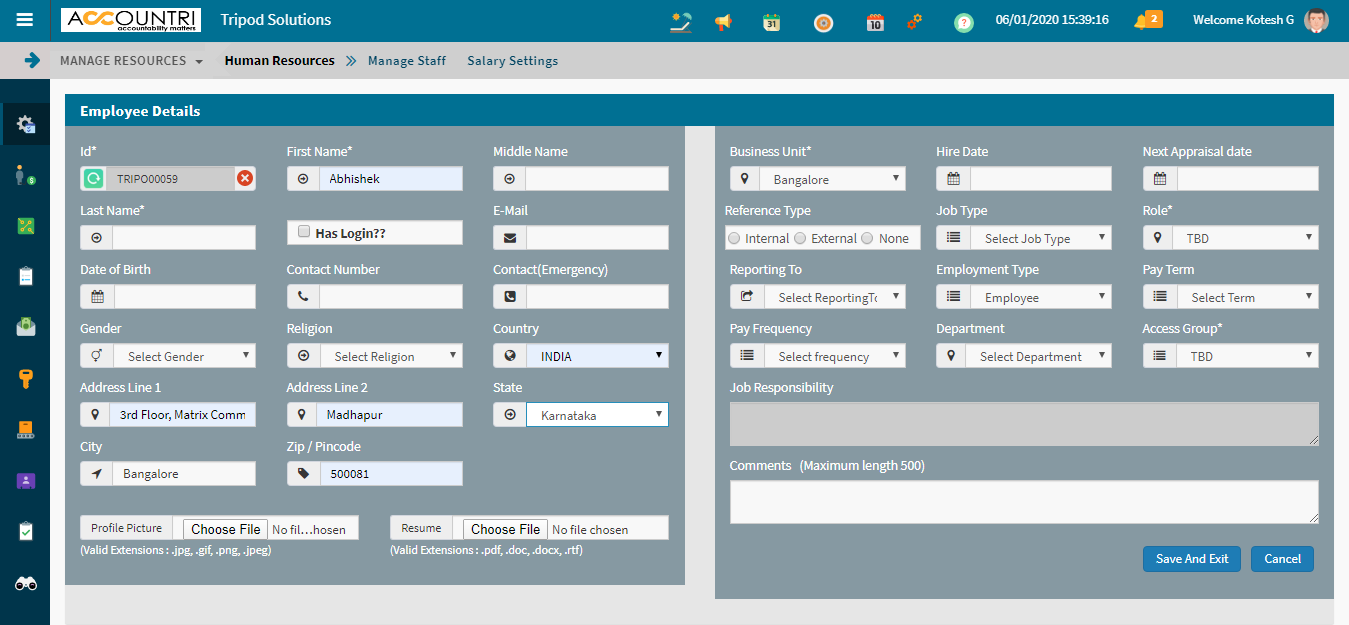Click the Last Name input field

pyautogui.click(x=184, y=238)
